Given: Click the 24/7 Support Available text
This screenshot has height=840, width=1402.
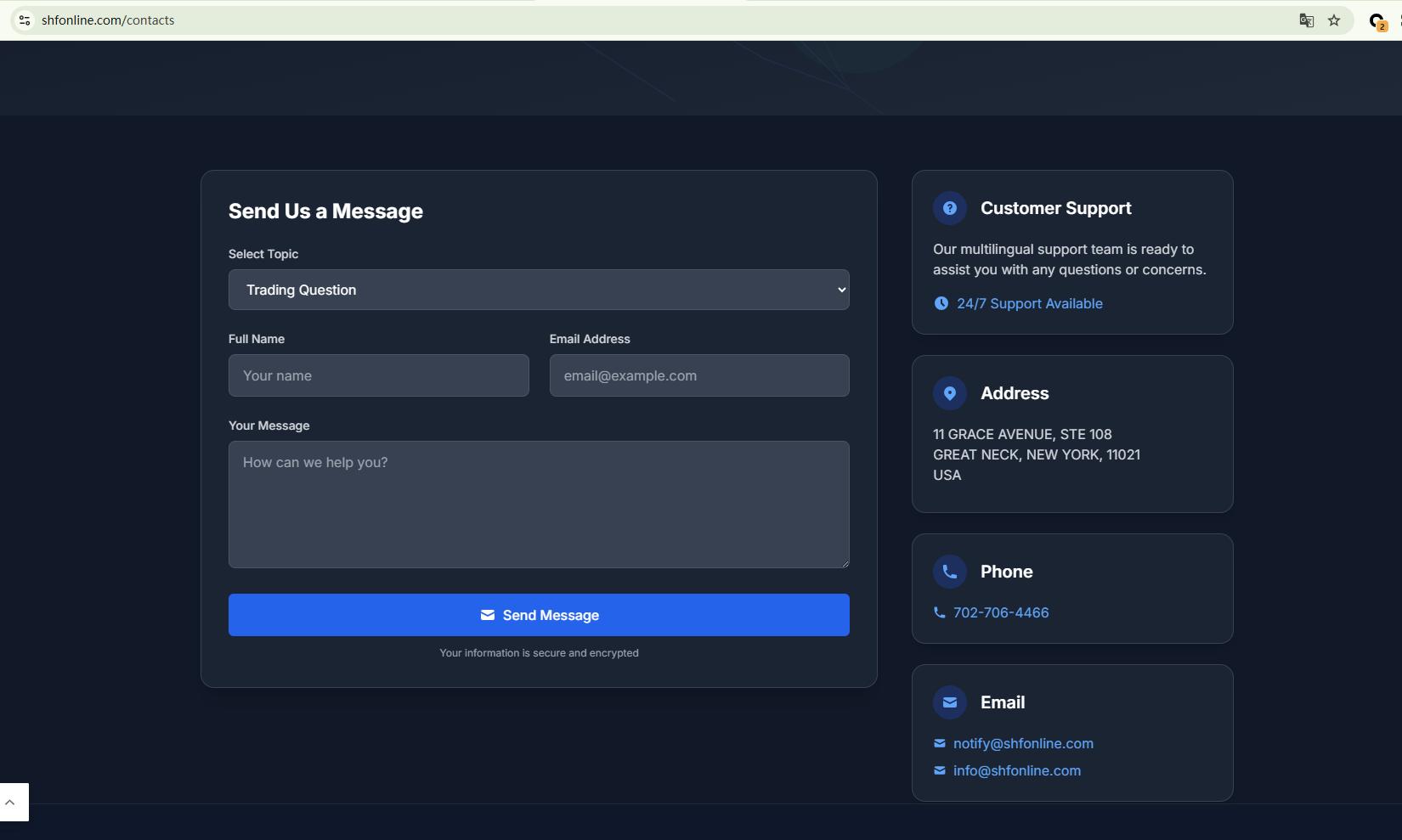Looking at the screenshot, I should pos(1029,303).
